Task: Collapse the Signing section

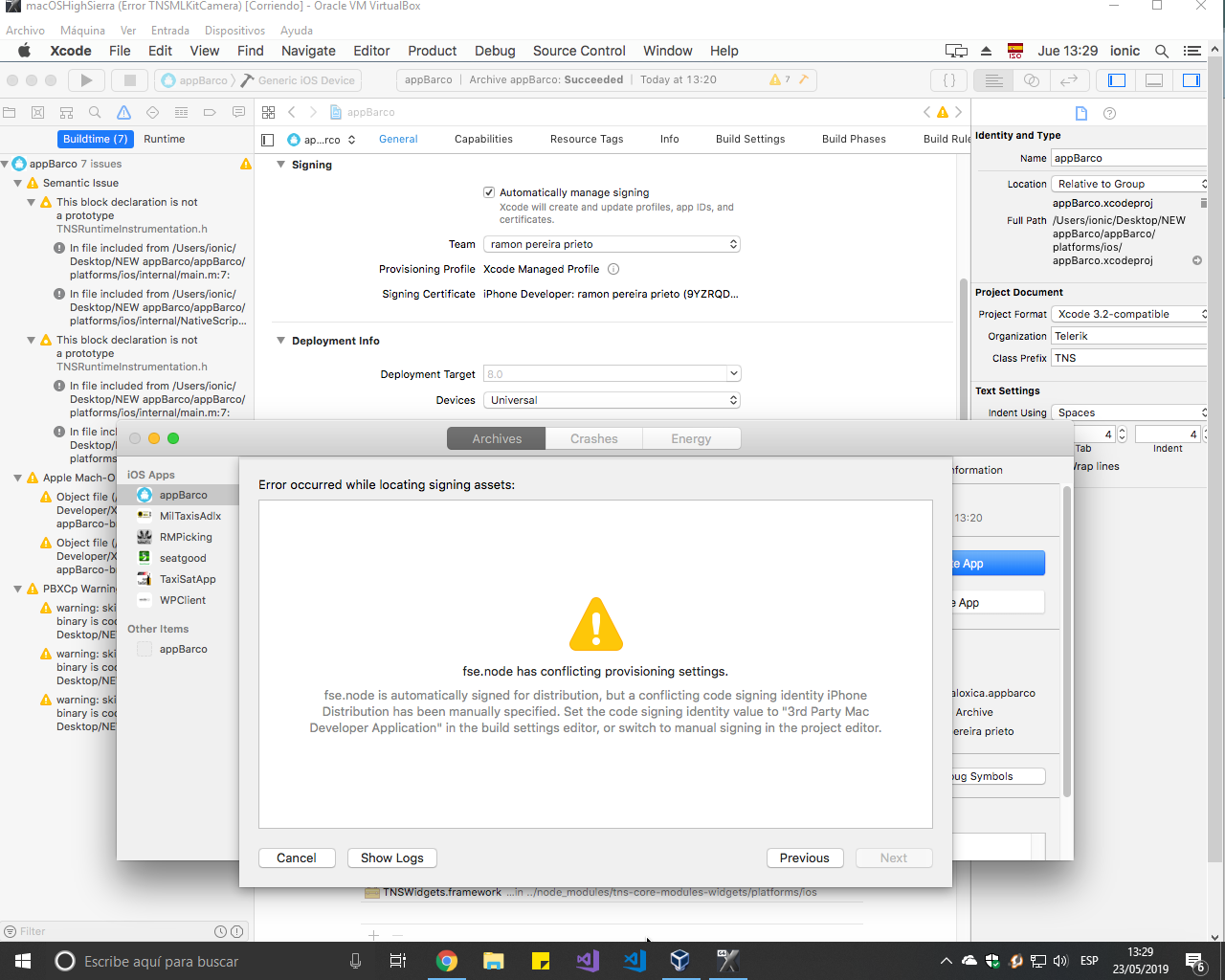Action: coord(280,165)
